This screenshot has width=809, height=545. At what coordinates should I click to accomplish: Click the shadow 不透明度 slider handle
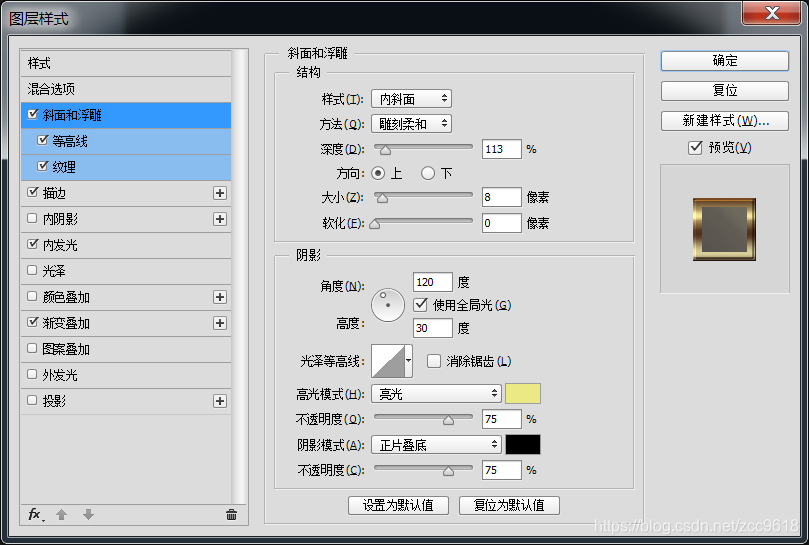point(448,471)
